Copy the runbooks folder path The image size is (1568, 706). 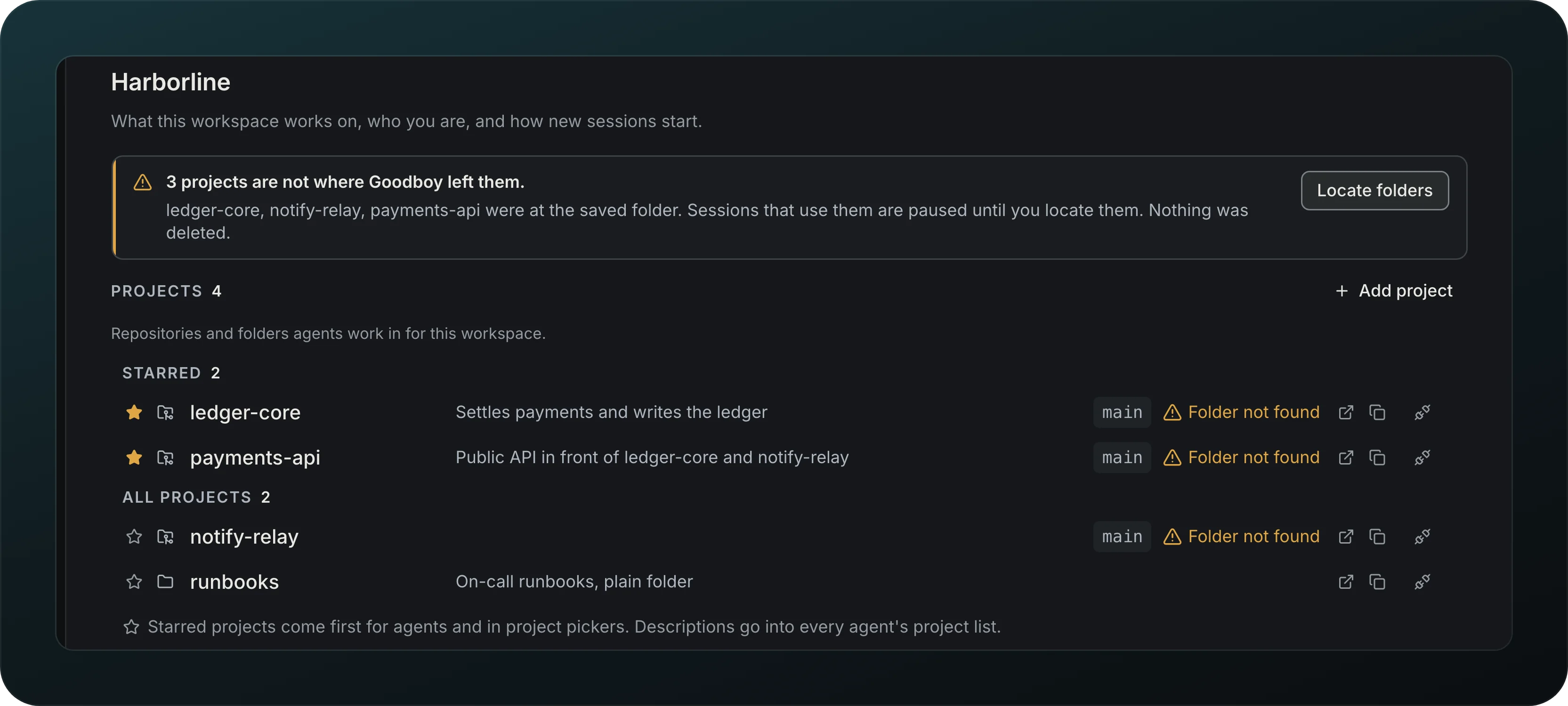click(1377, 581)
